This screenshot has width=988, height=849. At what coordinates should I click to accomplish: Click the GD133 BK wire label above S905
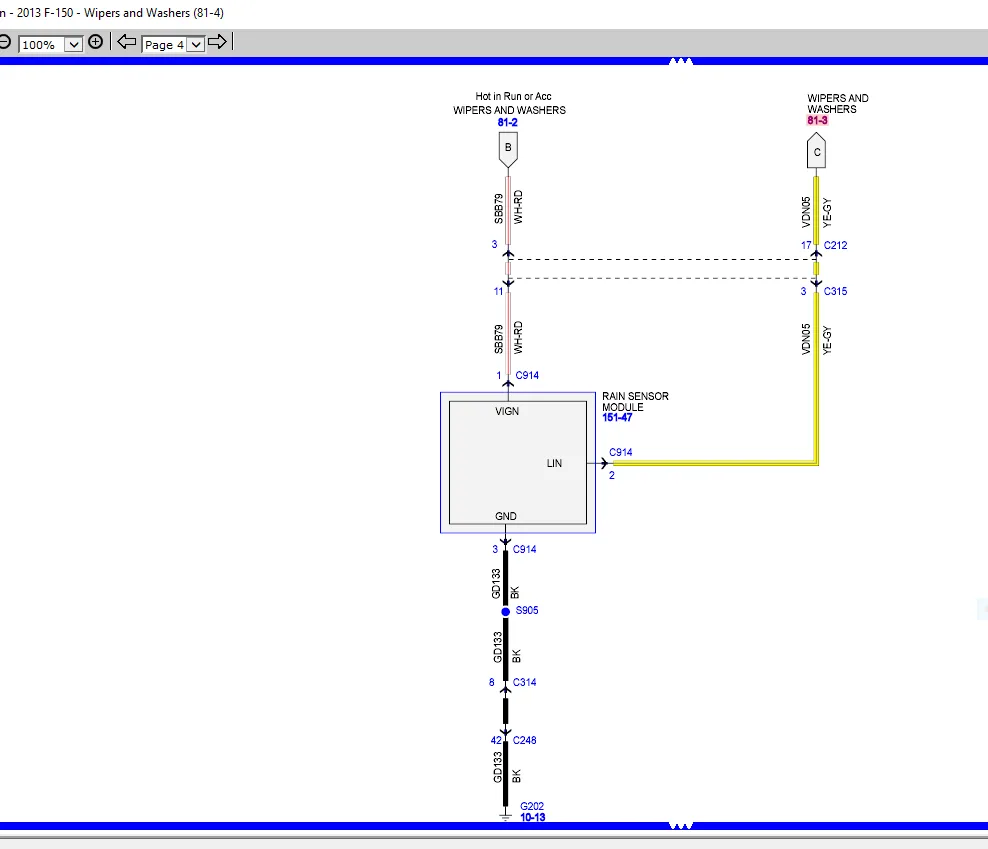coord(505,584)
